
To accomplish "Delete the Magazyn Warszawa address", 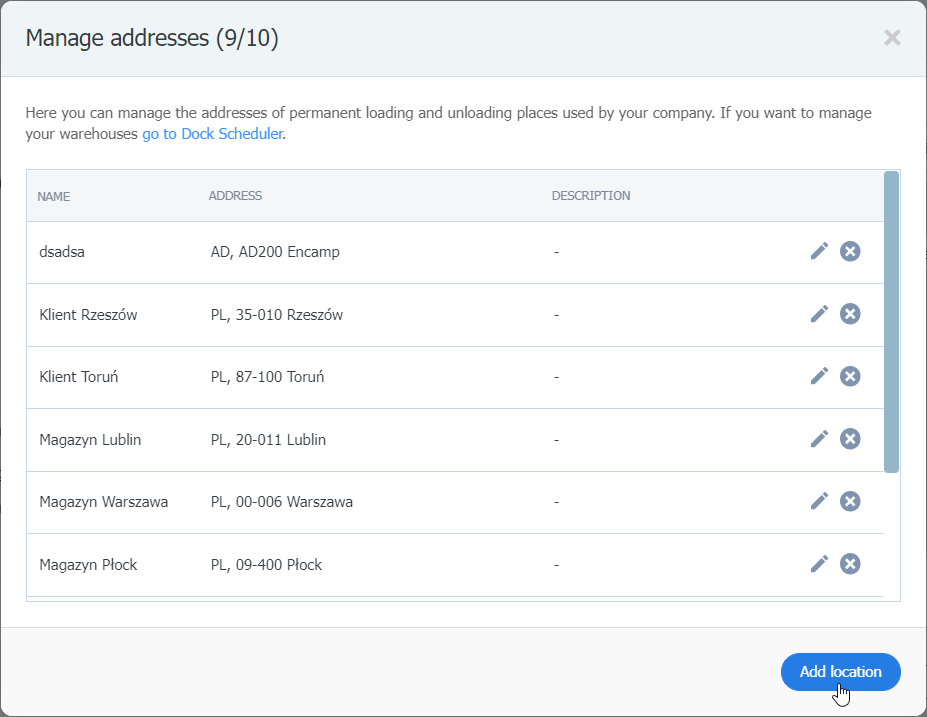I will click(x=850, y=501).
